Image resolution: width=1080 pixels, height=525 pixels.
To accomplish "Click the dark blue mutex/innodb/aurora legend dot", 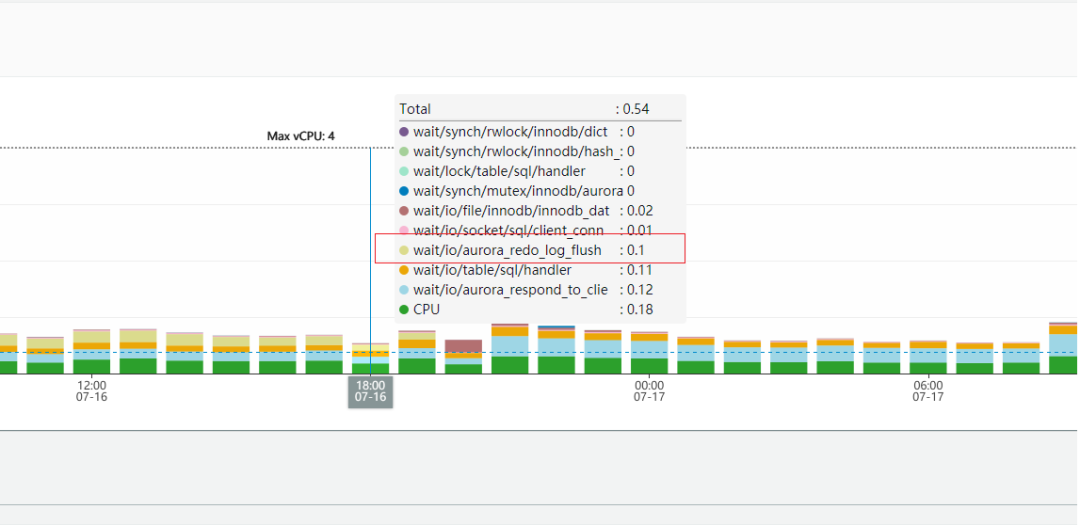I will 404,191.
